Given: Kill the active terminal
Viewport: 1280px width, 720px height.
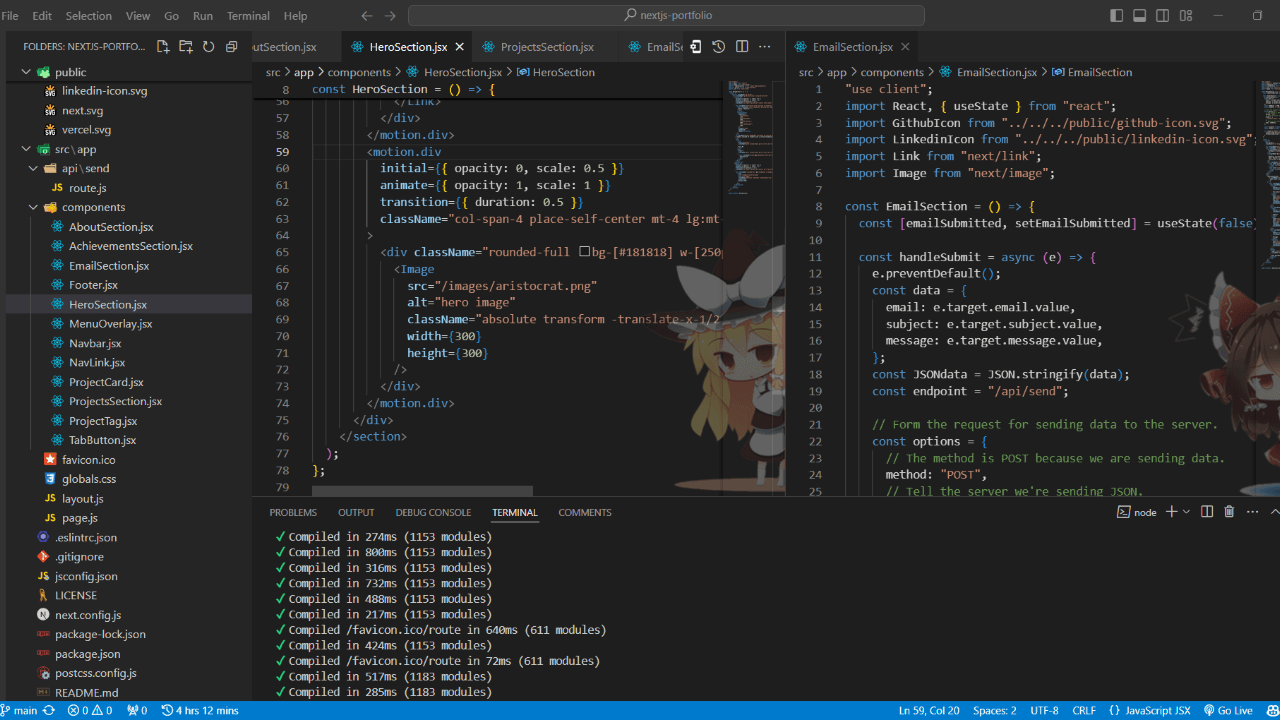Looking at the screenshot, I should (1229, 512).
